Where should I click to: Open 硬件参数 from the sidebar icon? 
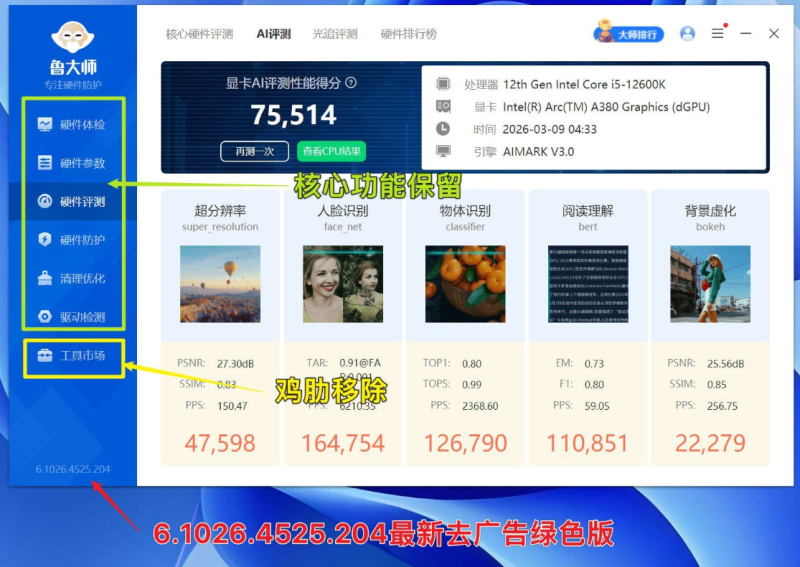tap(45, 163)
